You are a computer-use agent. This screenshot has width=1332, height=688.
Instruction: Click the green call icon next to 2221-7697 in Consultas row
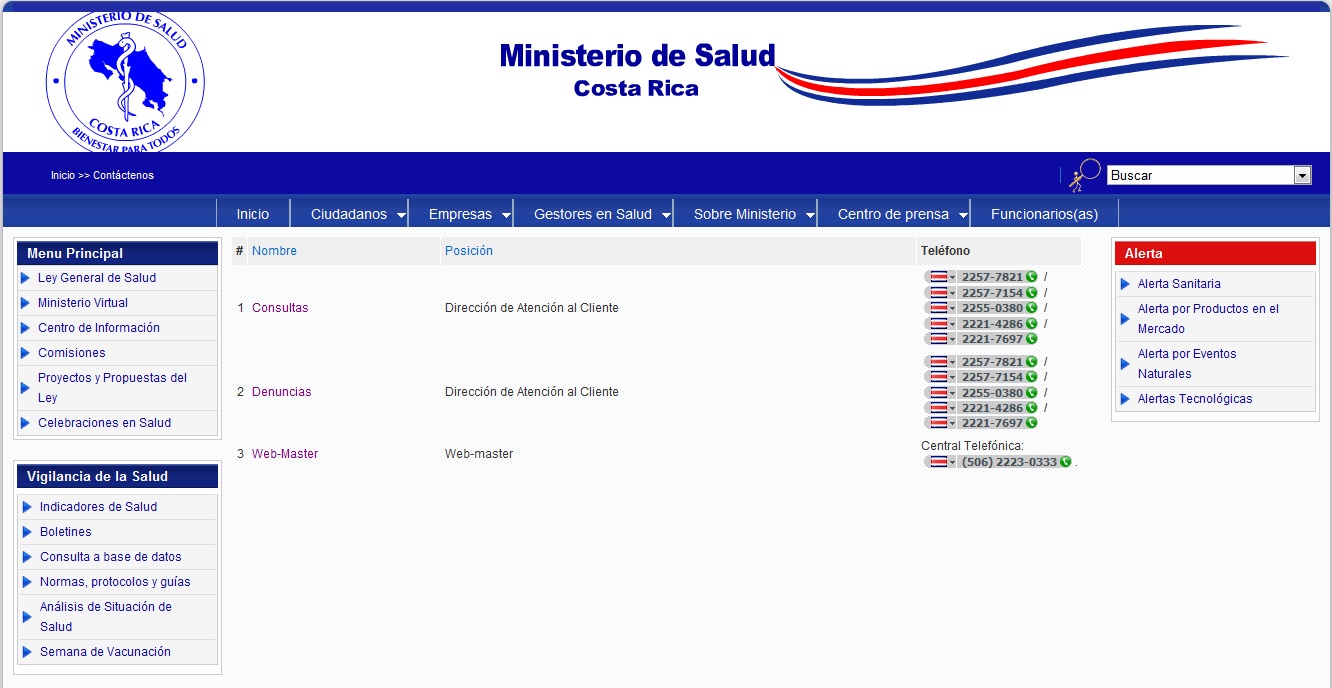[x=1031, y=339]
